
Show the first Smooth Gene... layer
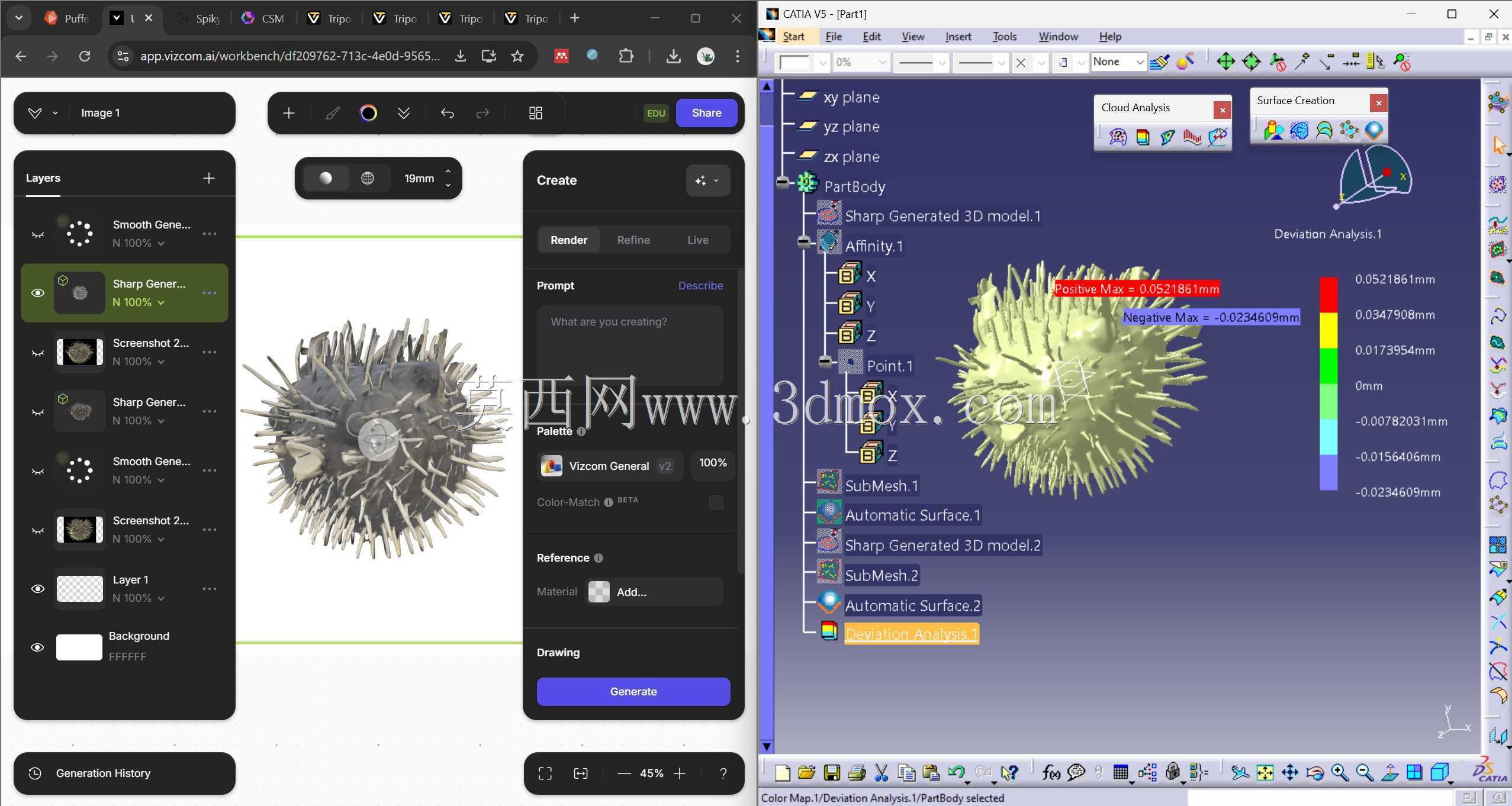[x=38, y=234]
